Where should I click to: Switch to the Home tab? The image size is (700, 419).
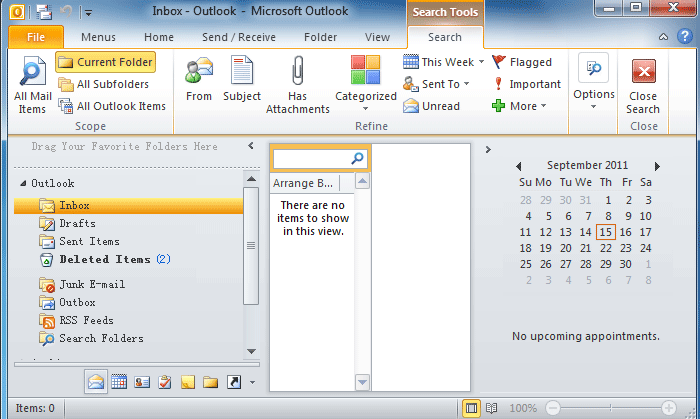(158, 37)
